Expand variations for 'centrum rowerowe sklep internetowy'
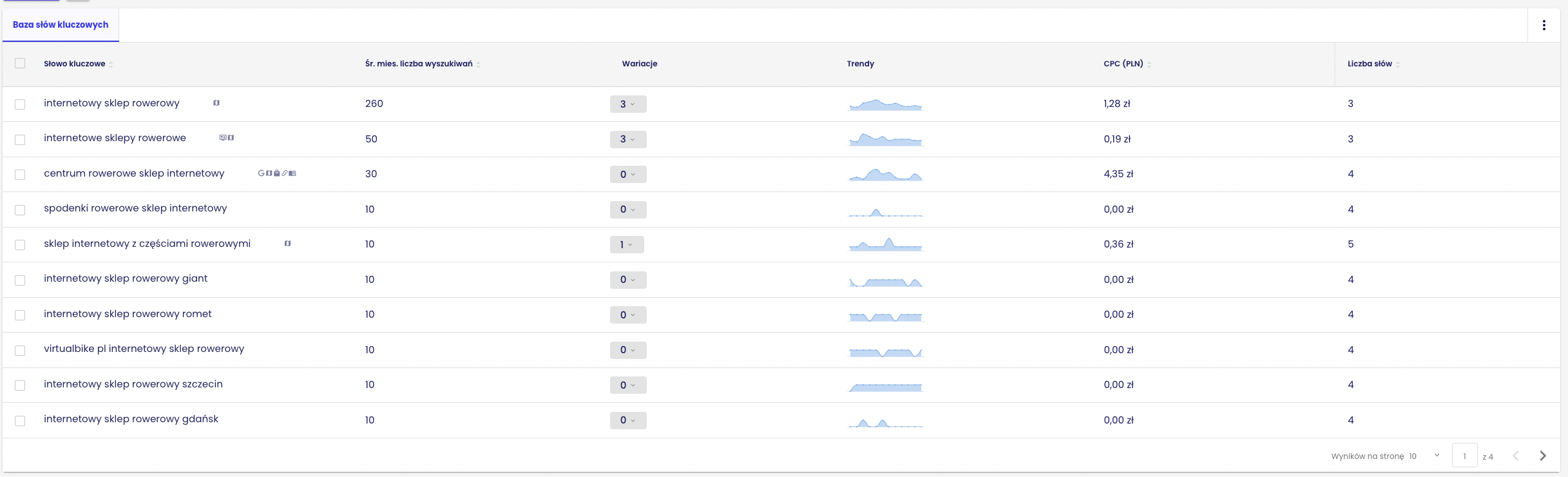The image size is (1568, 477). point(628,174)
